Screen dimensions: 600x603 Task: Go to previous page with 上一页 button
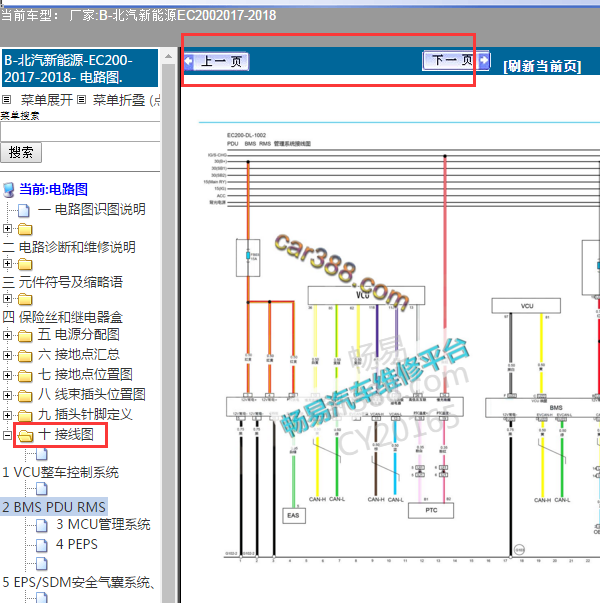[x=217, y=61]
